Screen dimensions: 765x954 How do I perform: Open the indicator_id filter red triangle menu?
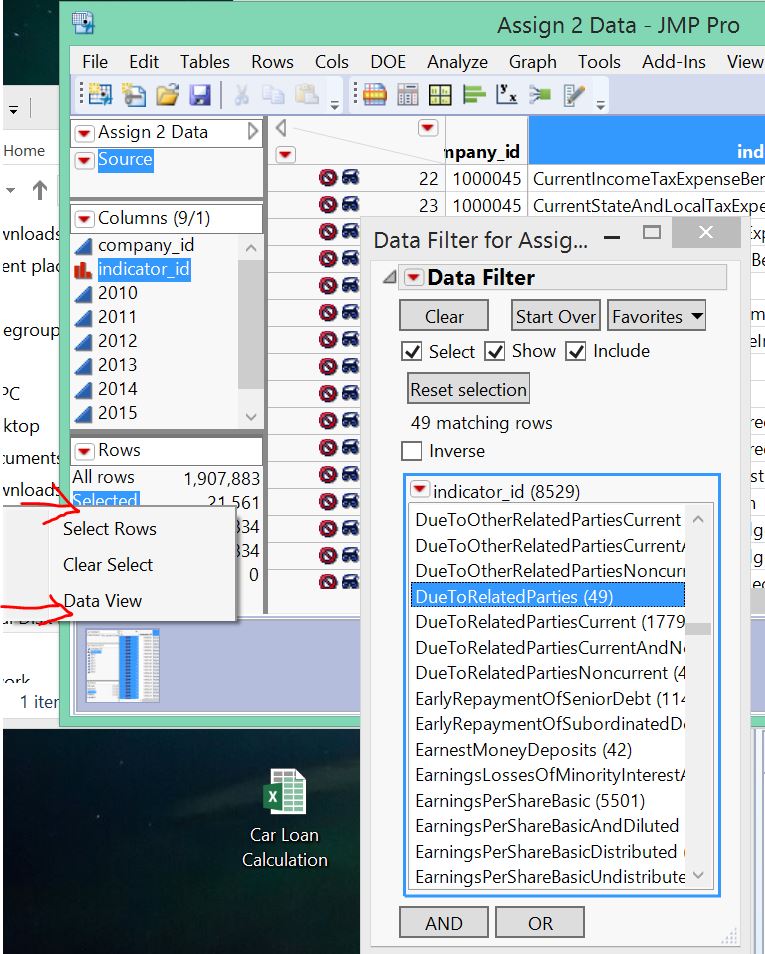(420, 489)
